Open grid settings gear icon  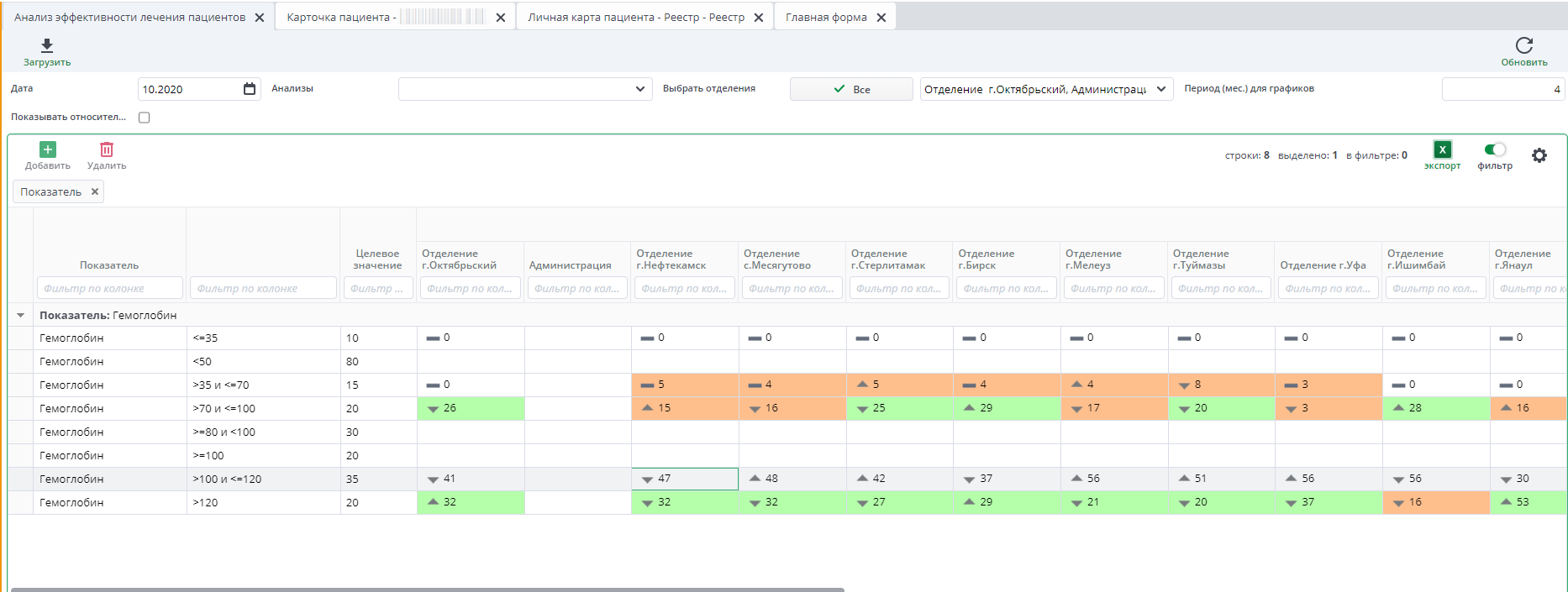[1539, 155]
